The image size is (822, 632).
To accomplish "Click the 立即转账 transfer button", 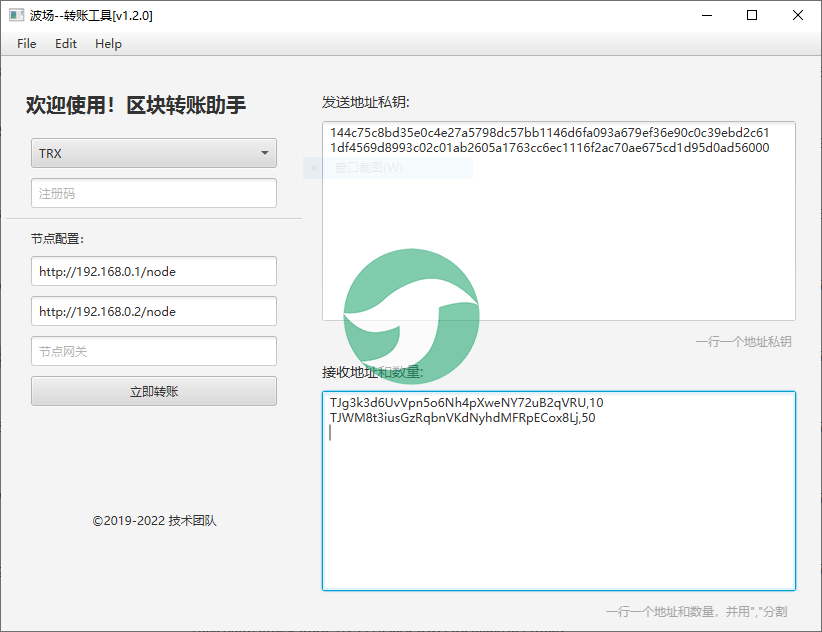I will 154,391.
